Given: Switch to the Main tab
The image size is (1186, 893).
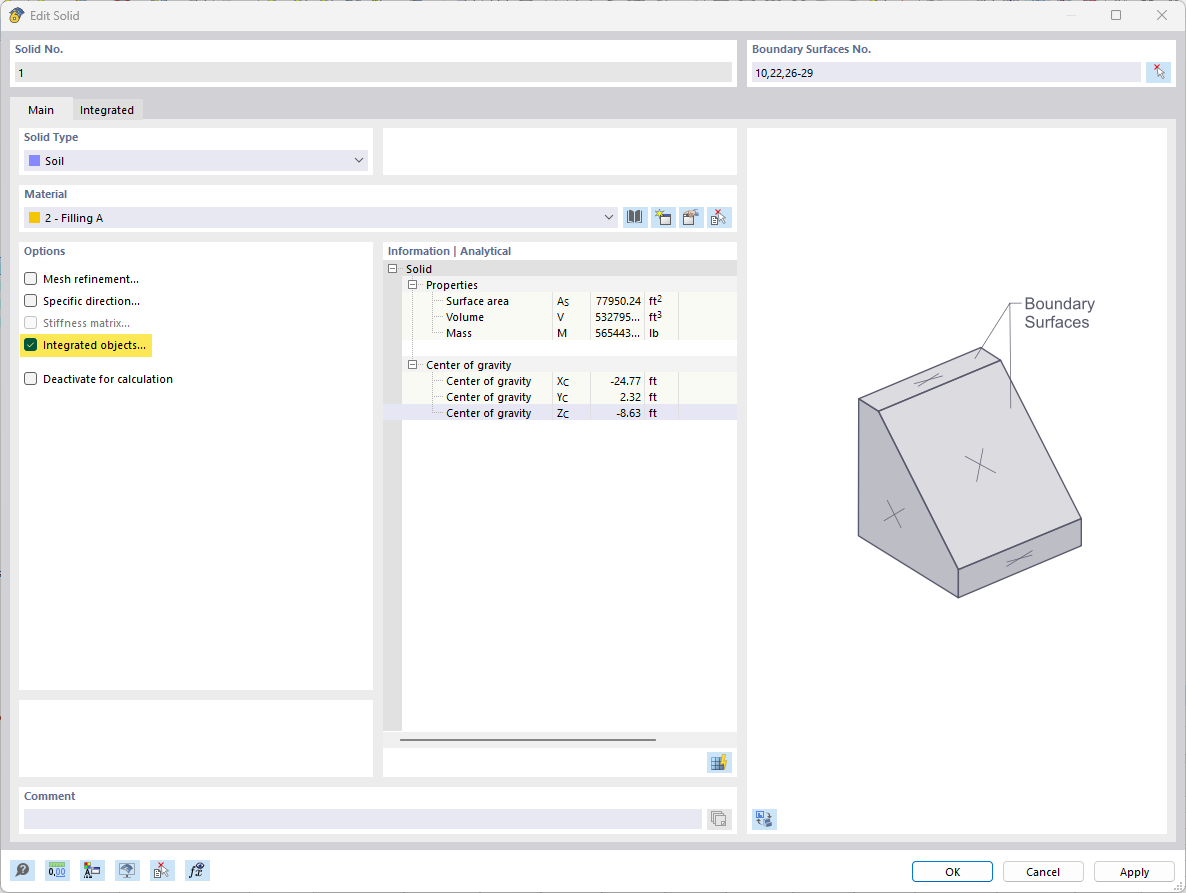Looking at the screenshot, I should (41, 110).
